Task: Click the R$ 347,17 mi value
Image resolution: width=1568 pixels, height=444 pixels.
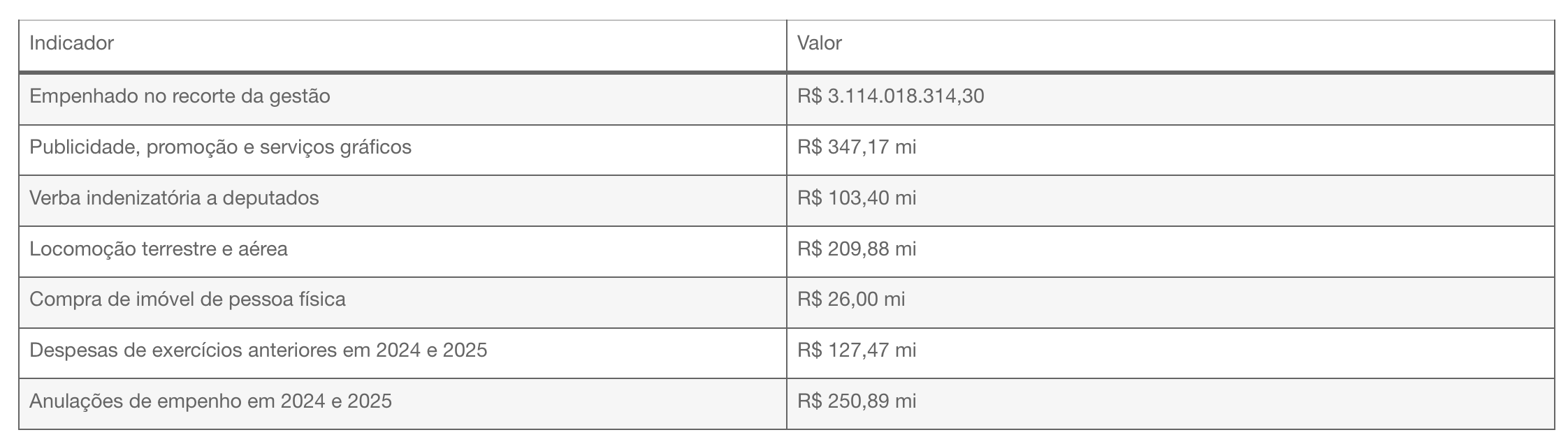Action: click(x=857, y=147)
